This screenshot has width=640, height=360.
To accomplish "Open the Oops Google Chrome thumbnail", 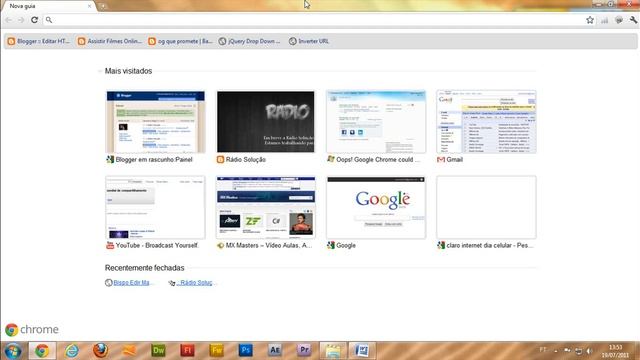I will click(x=376, y=122).
